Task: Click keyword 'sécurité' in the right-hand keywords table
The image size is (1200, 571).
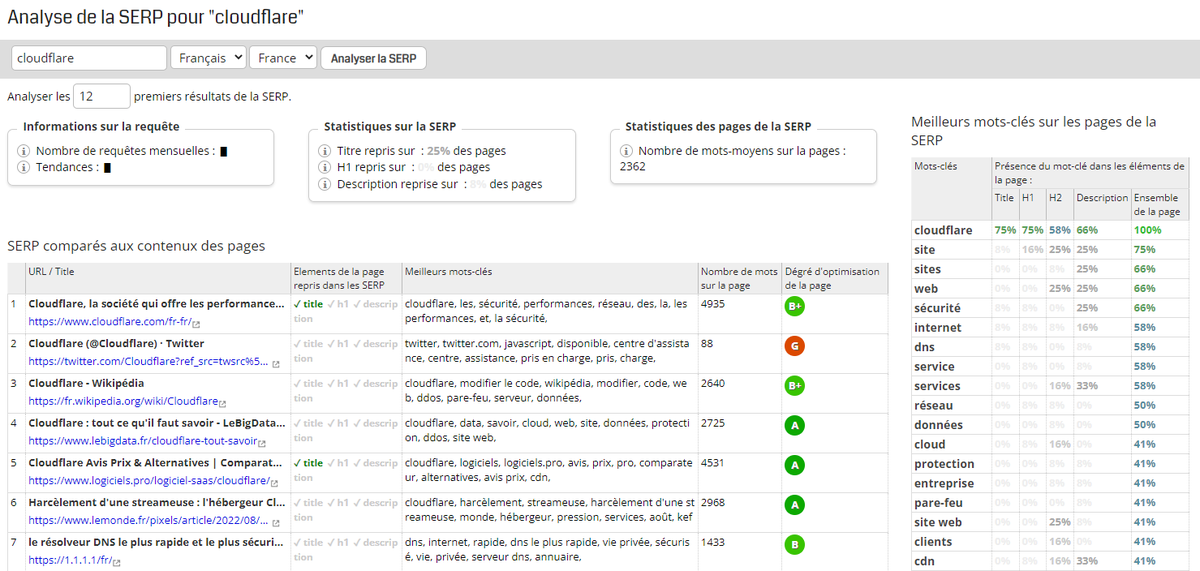Action: coord(937,309)
